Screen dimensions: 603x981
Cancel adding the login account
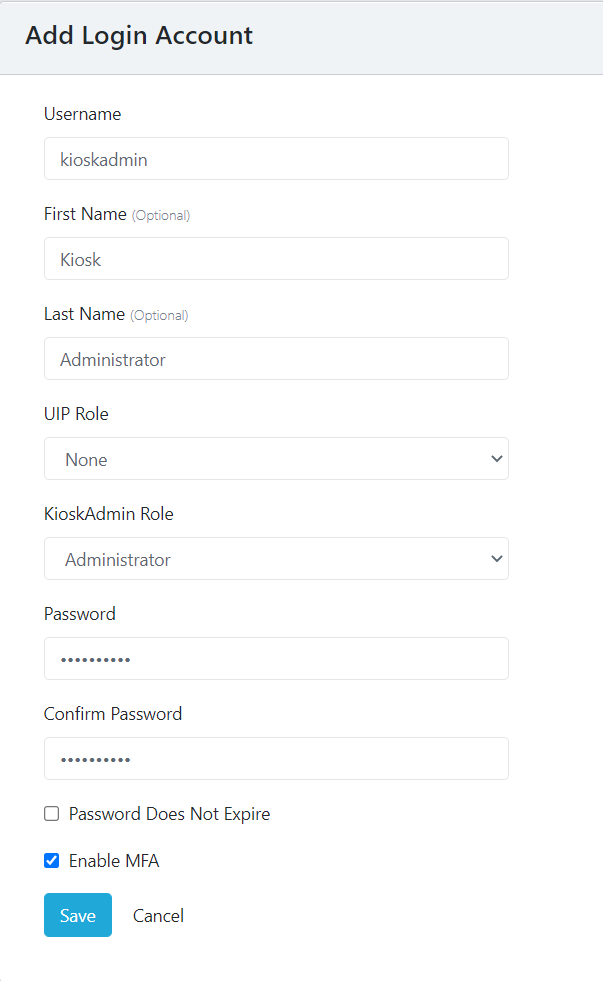point(158,916)
